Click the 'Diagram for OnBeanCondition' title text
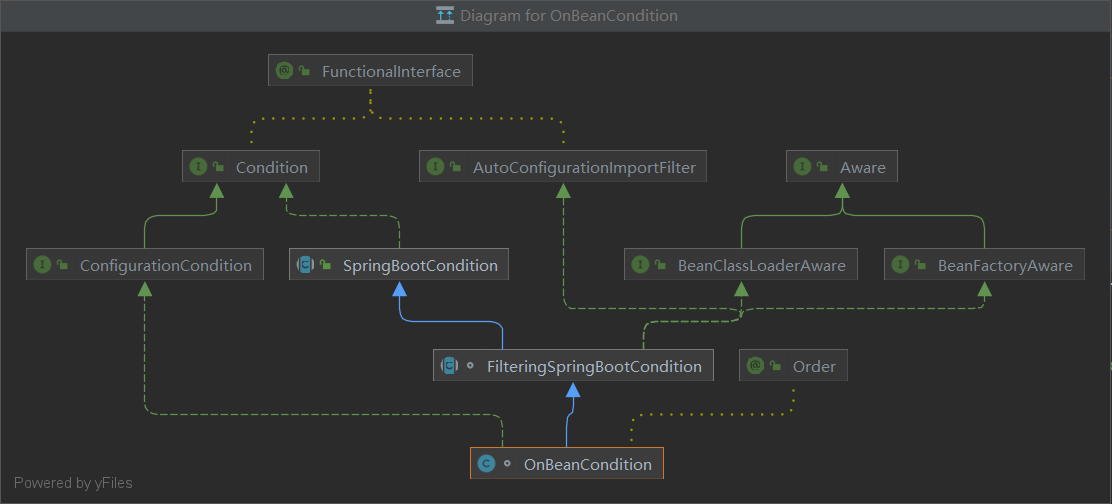Viewport: 1112px width, 504px height. coord(569,16)
